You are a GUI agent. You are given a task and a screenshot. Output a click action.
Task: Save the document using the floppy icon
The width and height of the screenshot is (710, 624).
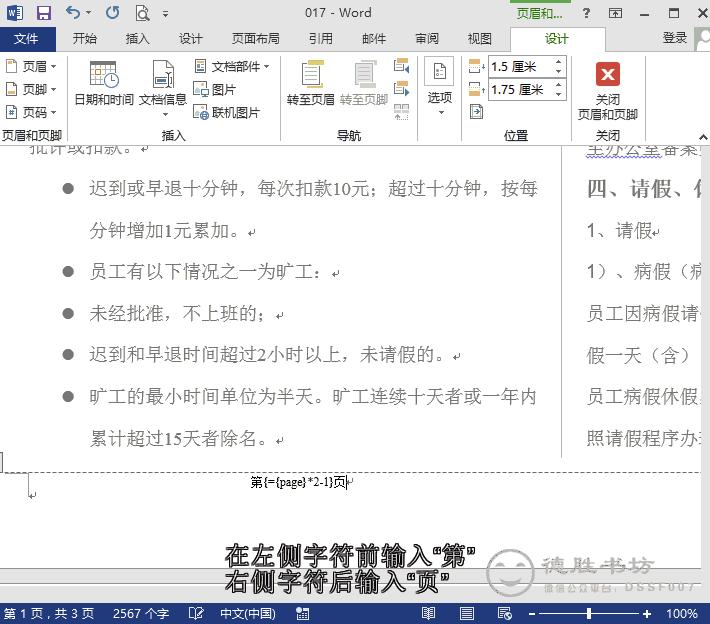click(x=43, y=13)
